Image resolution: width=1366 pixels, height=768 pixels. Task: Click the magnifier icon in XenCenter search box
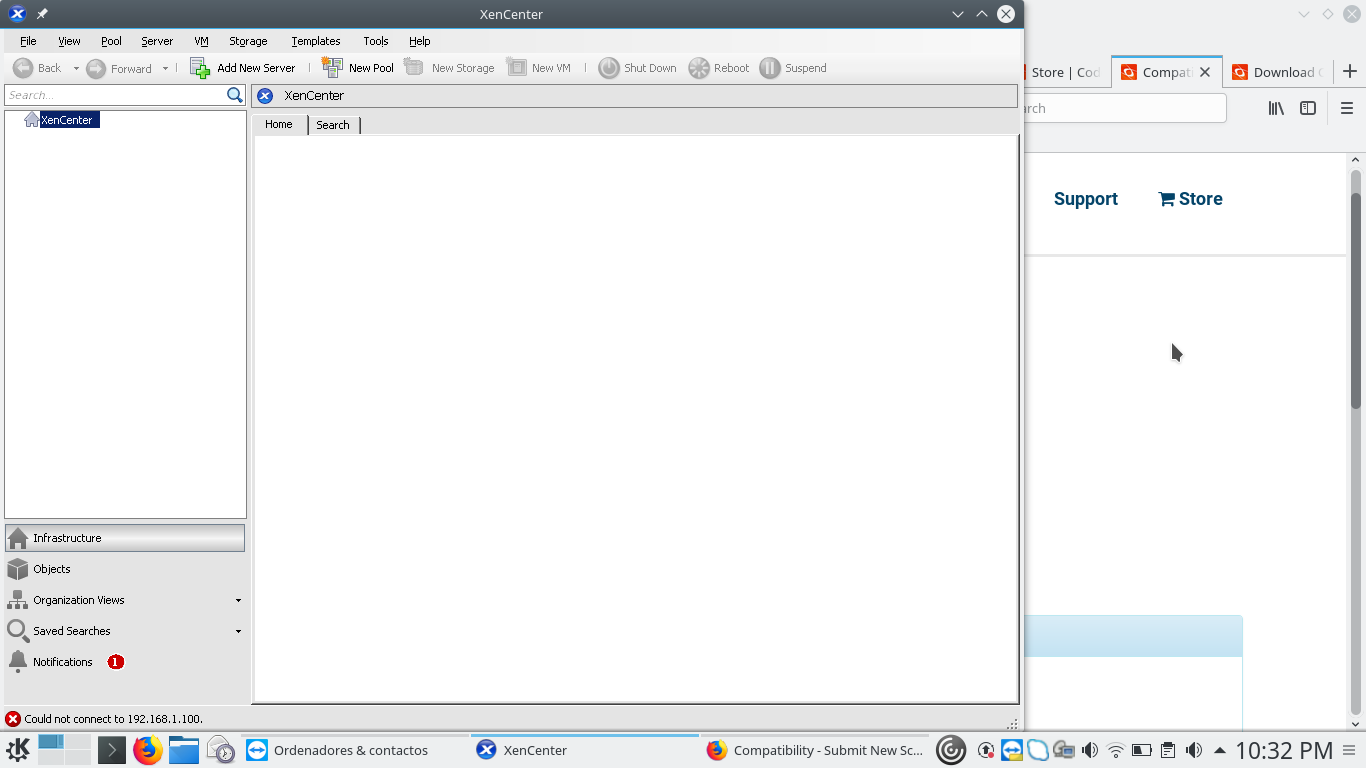point(235,95)
